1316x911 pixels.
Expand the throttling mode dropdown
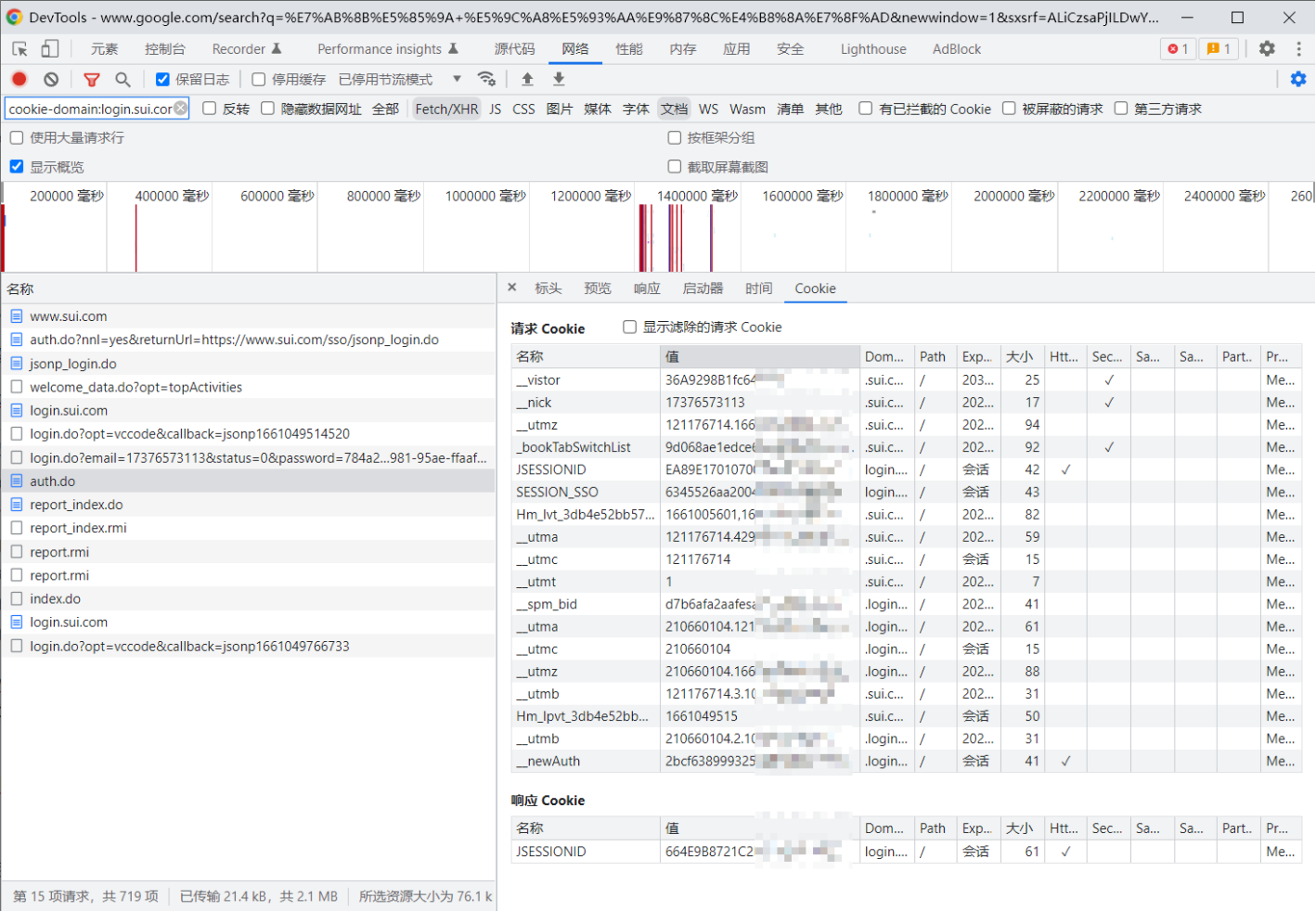[x=457, y=80]
